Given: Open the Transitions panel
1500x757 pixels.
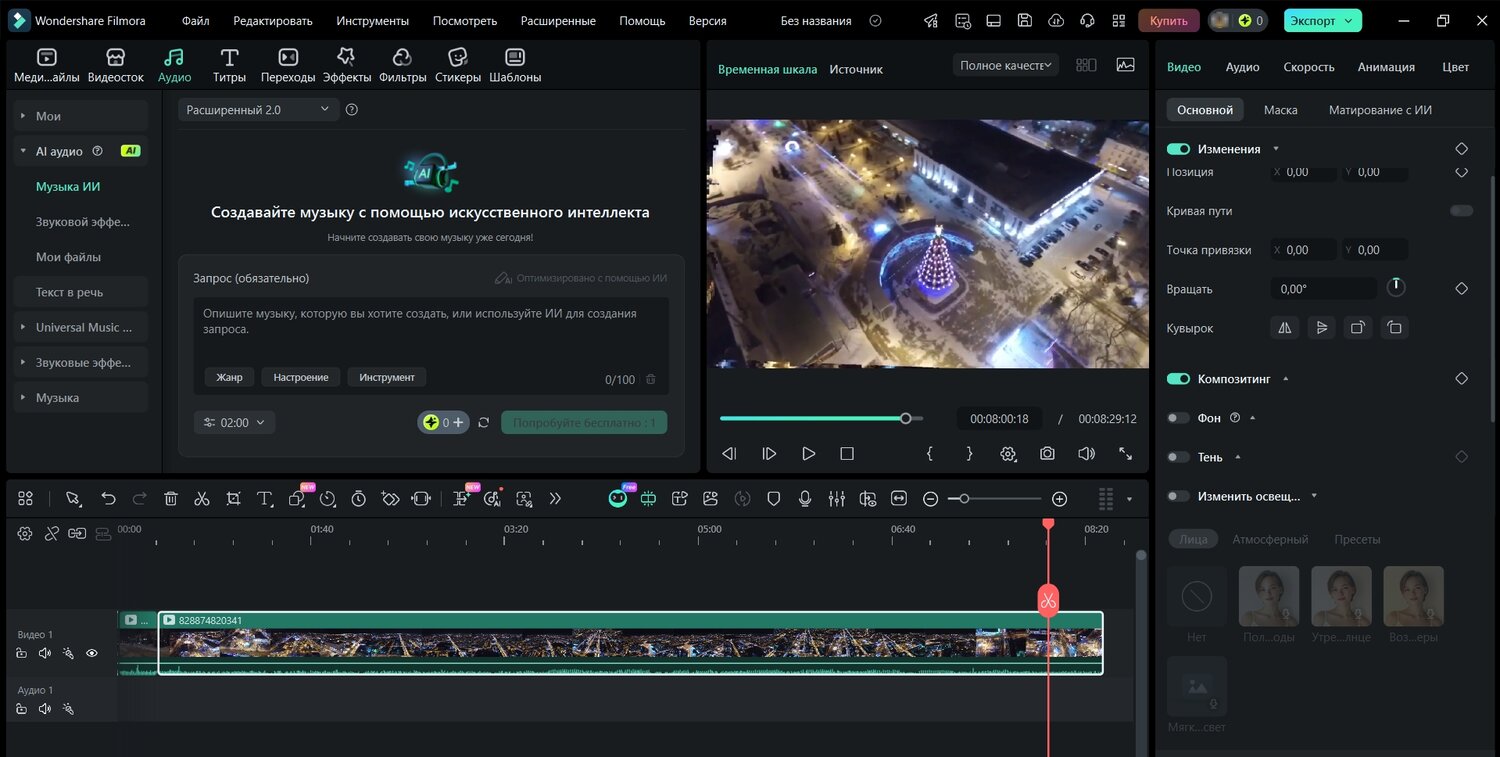Looking at the screenshot, I should point(288,65).
